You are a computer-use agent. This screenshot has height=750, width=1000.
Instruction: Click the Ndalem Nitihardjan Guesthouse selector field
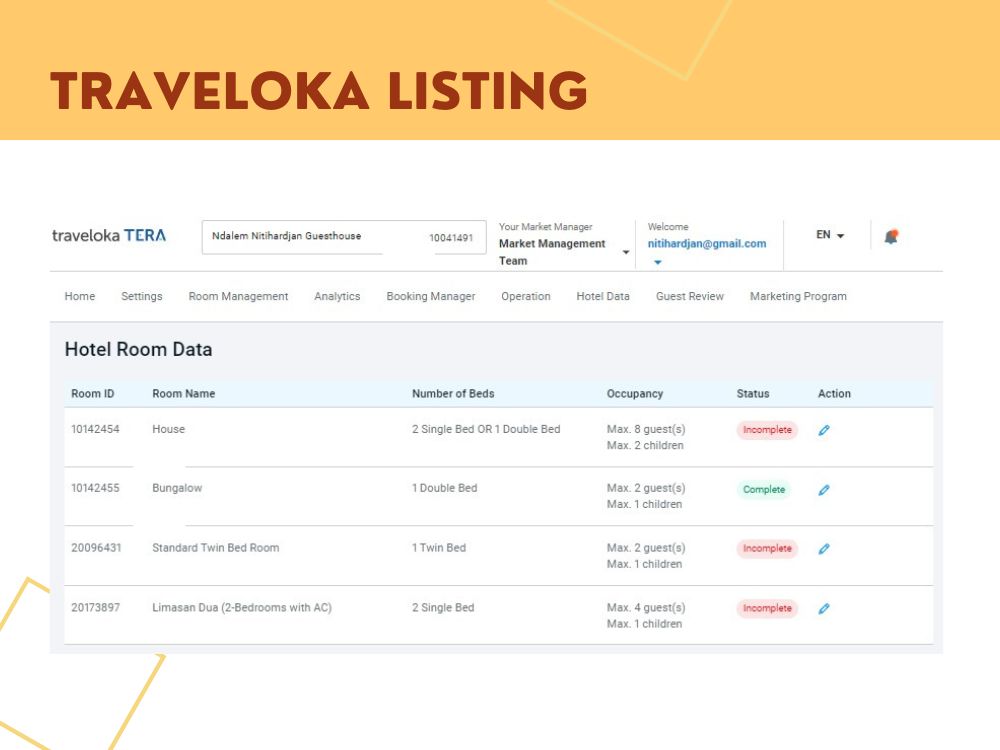344,237
